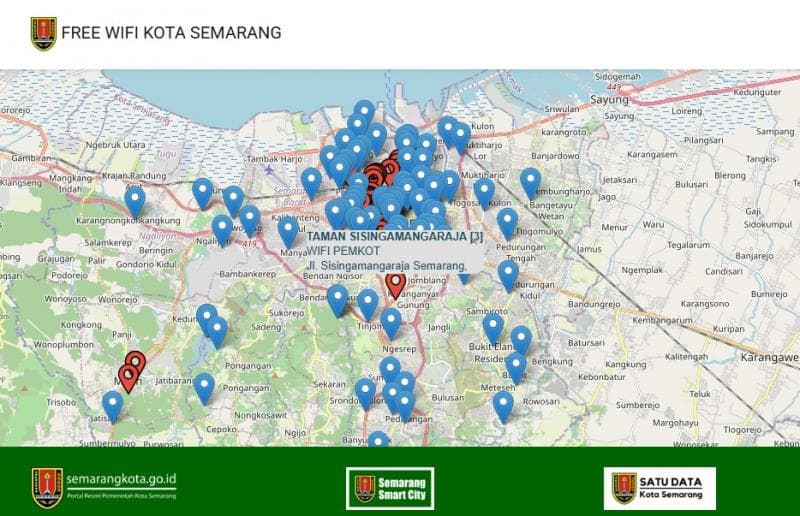
Task: Select the blue marker near Rowosari
Action: pos(503,405)
